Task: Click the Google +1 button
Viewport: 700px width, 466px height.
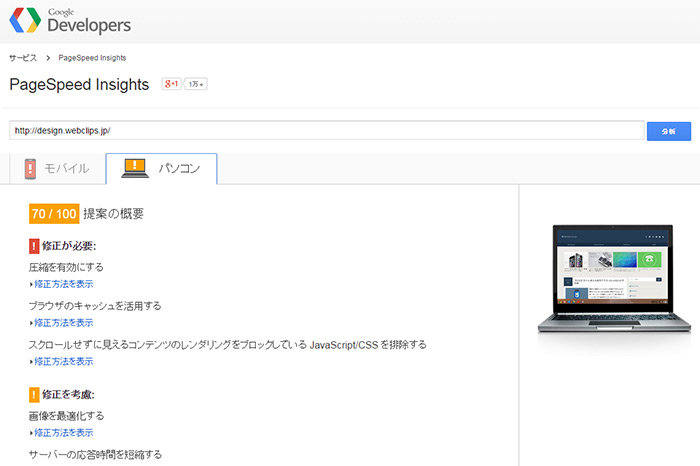Action: [171, 84]
